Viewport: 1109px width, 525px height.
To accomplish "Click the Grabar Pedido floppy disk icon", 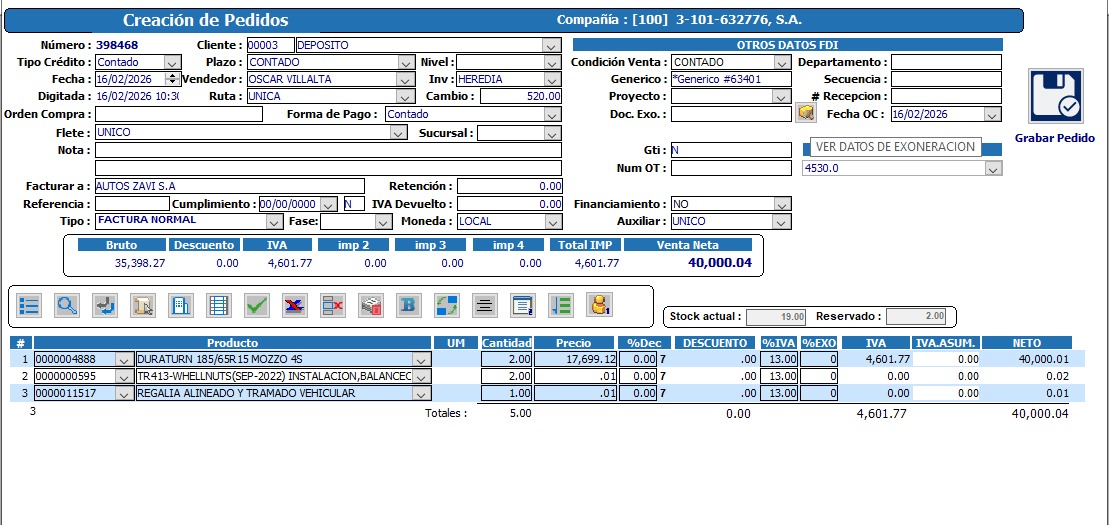I will click(x=1055, y=97).
